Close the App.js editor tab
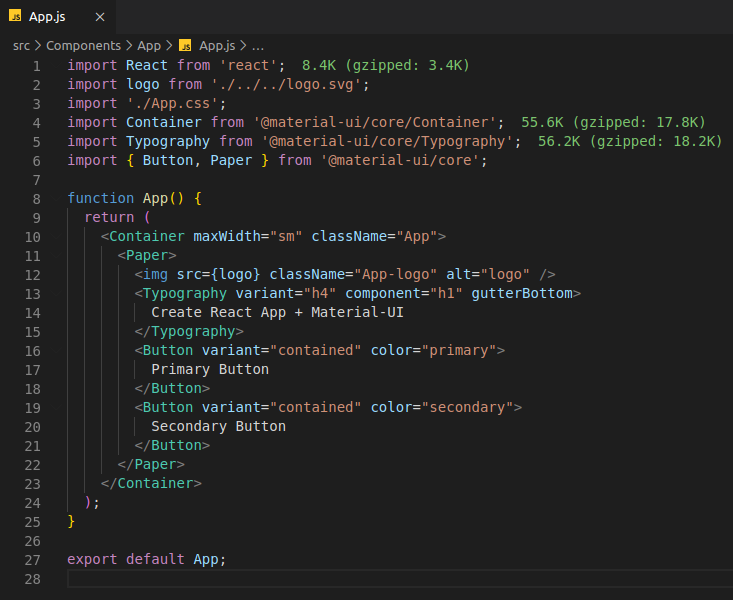 (x=100, y=17)
